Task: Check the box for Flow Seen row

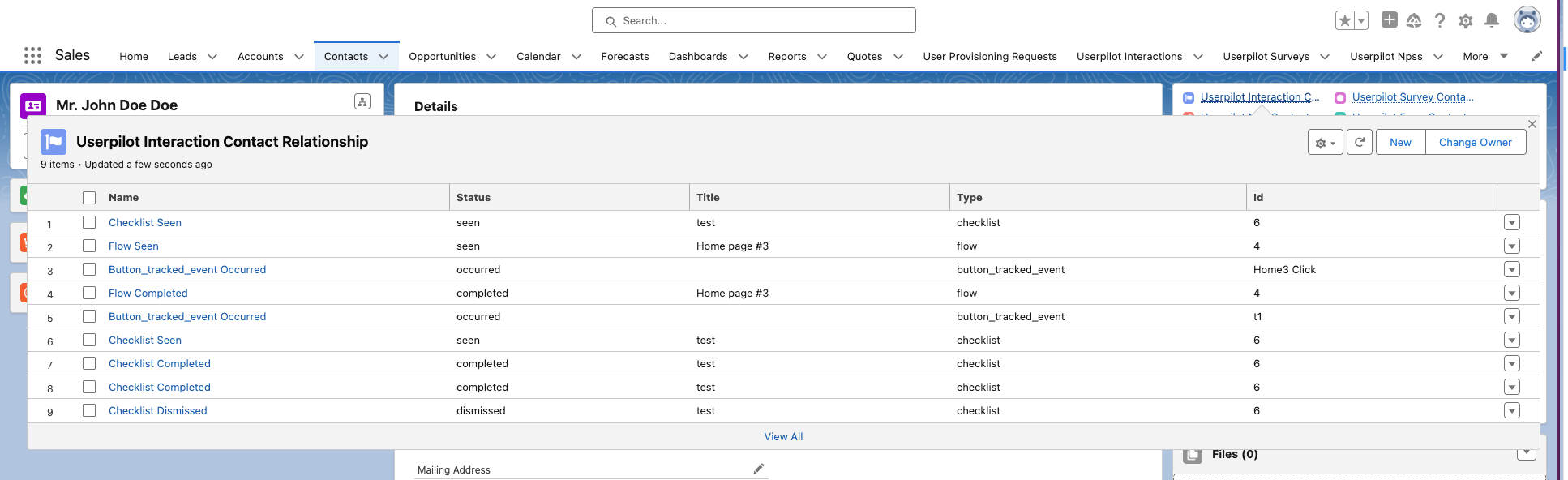Action: point(89,246)
